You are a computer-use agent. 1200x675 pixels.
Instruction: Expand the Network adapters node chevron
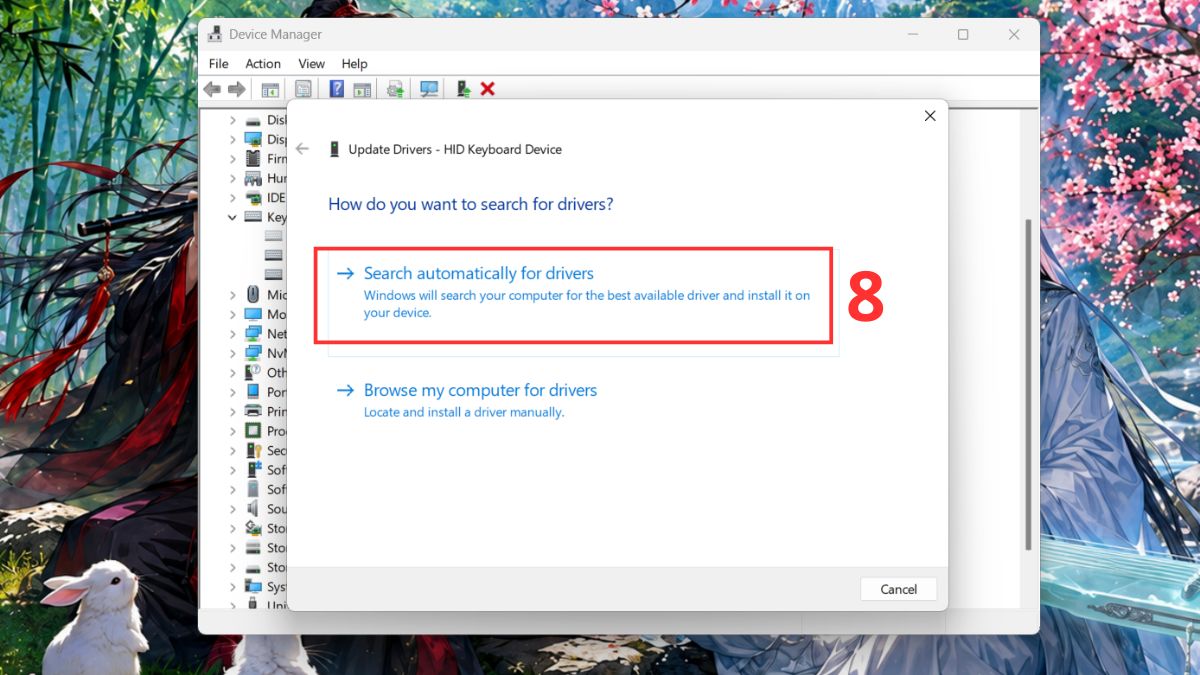232,334
